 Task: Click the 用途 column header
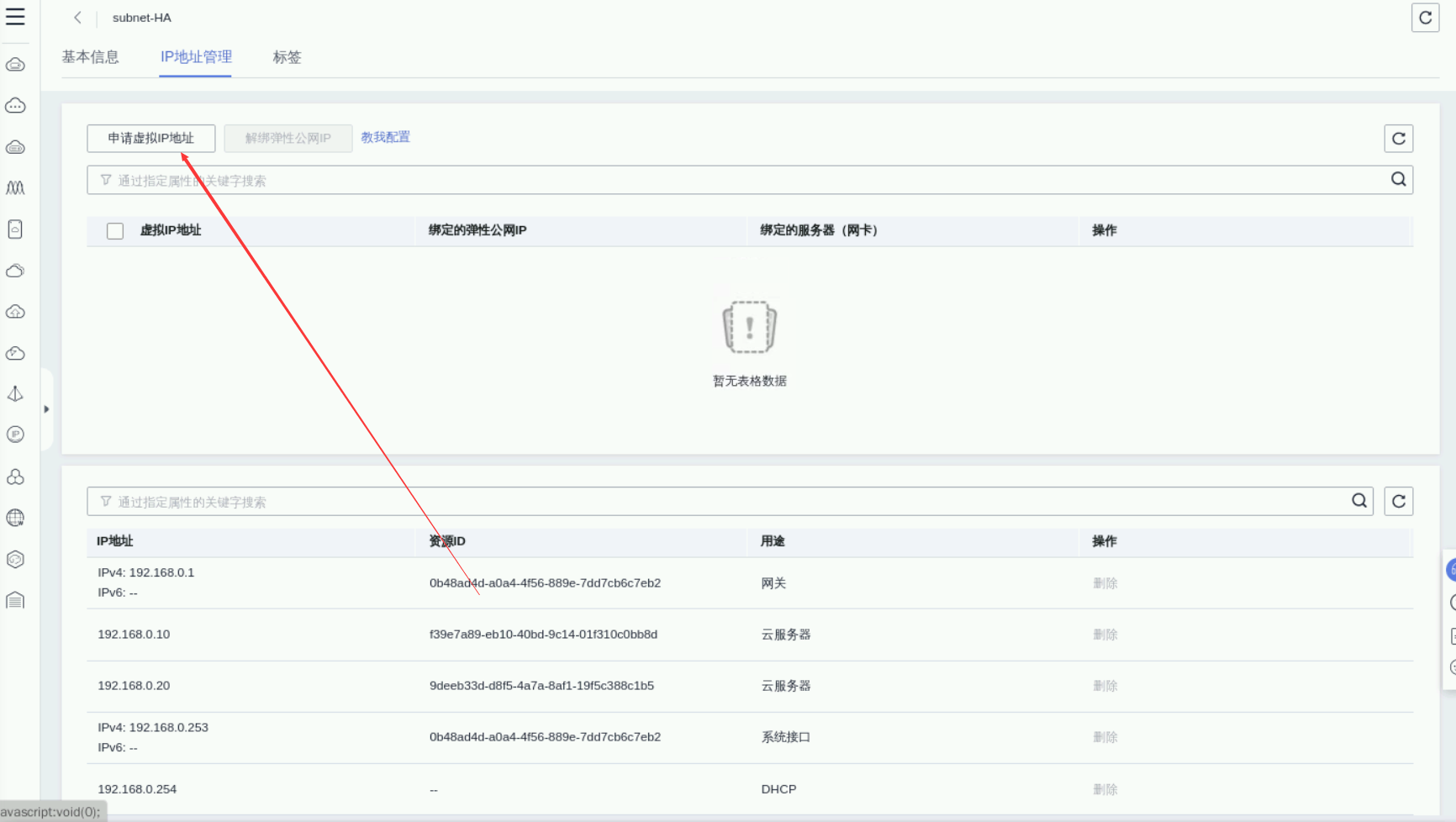[773, 541]
